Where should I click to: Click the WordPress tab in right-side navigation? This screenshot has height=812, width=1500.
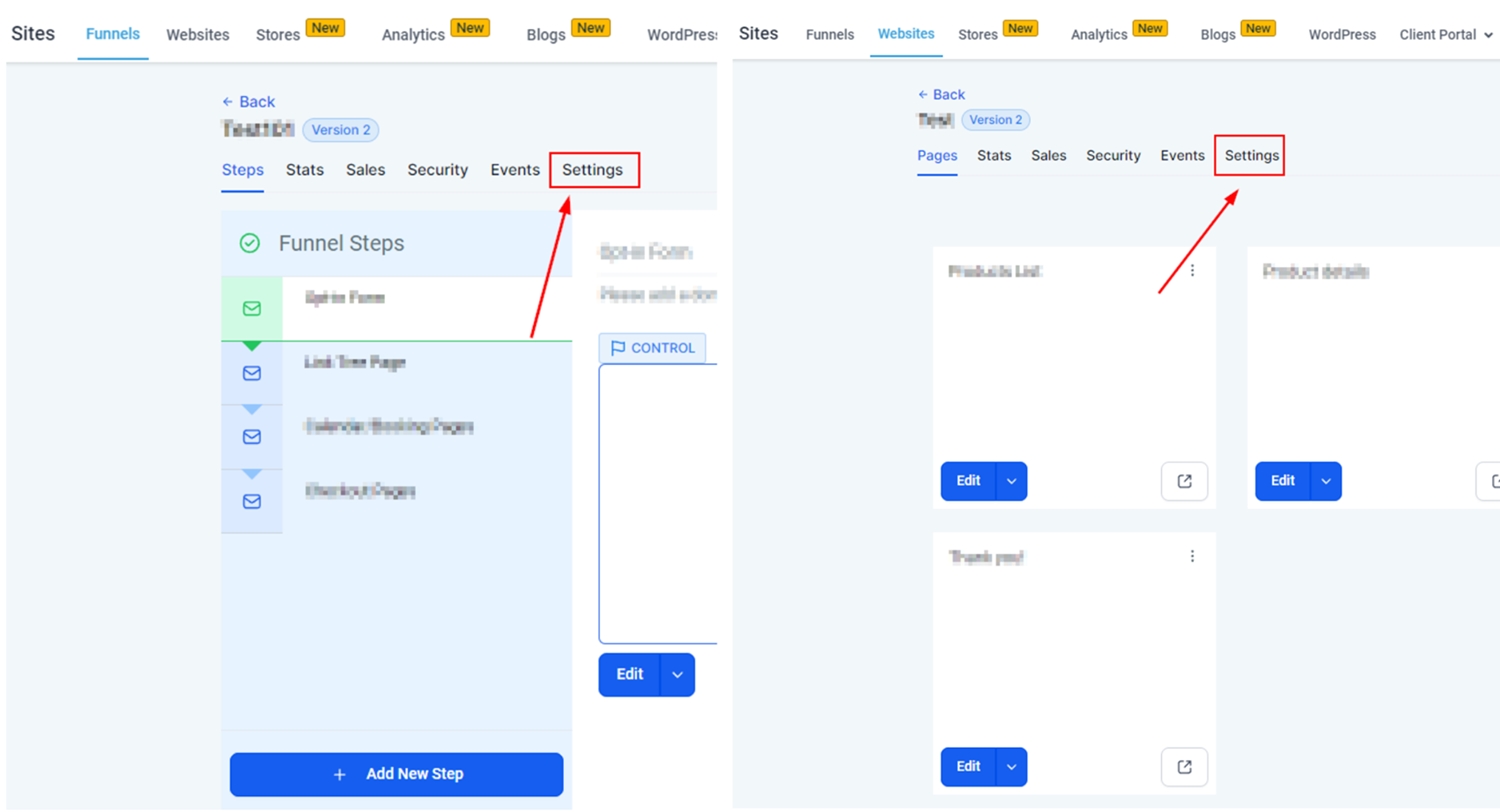tap(1342, 34)
